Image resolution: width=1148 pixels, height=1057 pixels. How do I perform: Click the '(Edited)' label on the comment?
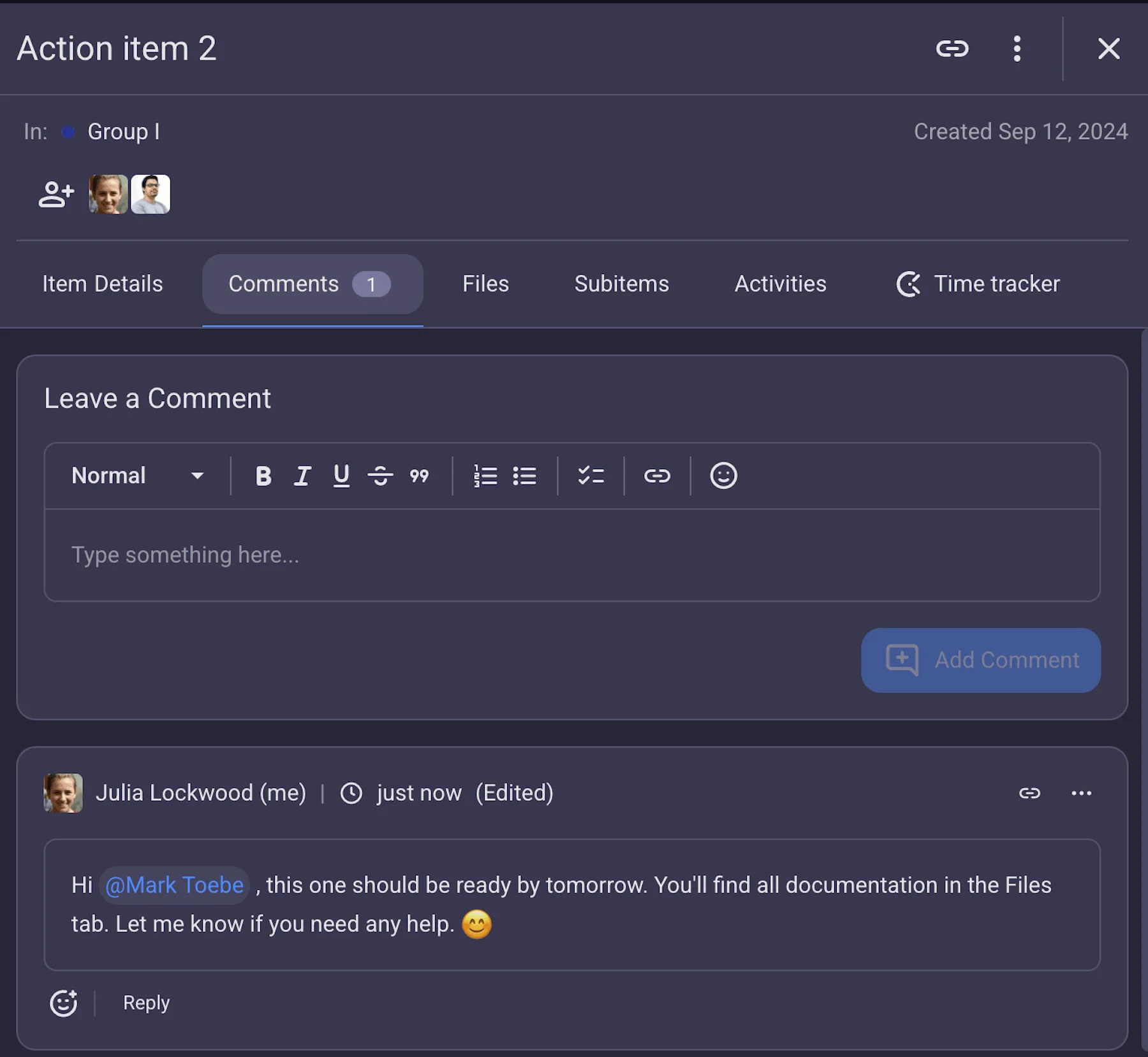(x=515, y=793)
